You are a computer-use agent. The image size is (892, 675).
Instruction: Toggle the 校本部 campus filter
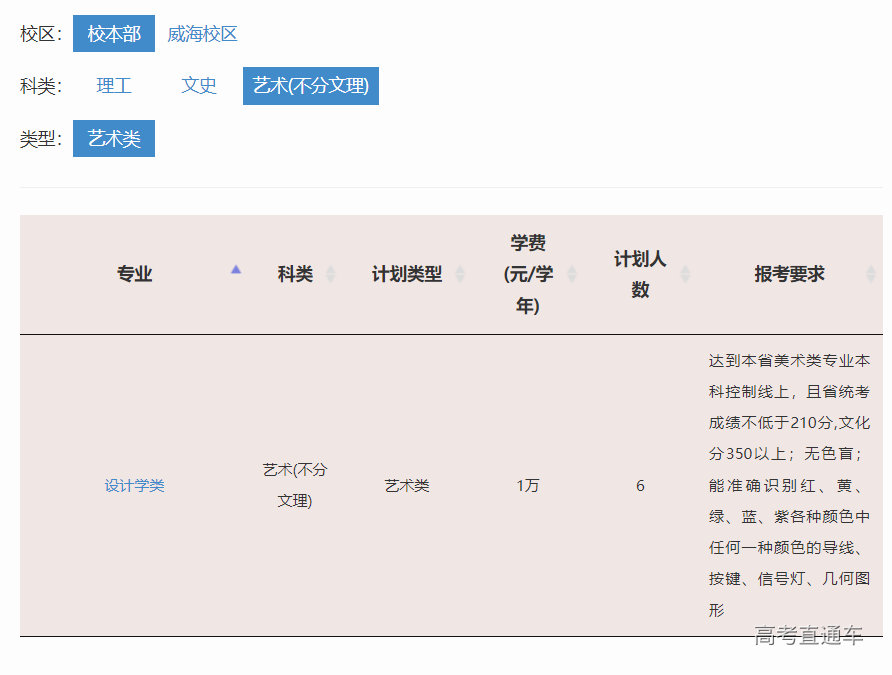pos(113,33)
